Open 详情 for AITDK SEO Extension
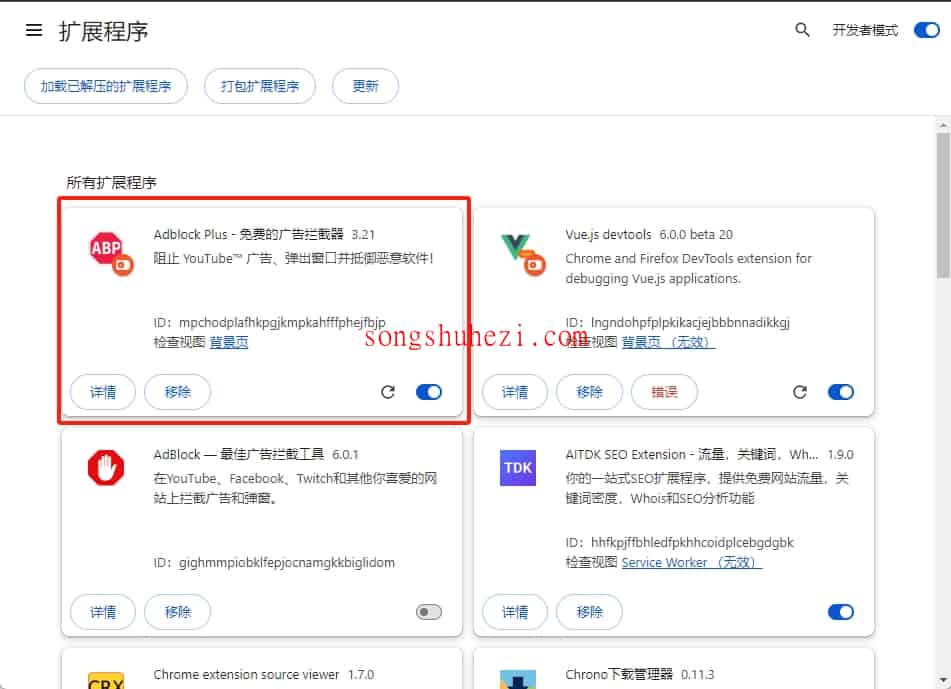This screenshot has height=689, width=951. (x=514, y=612)
